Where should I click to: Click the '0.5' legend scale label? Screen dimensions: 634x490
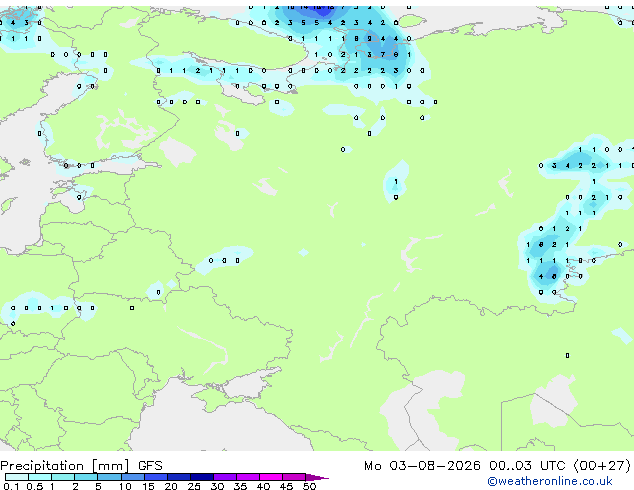35,486
